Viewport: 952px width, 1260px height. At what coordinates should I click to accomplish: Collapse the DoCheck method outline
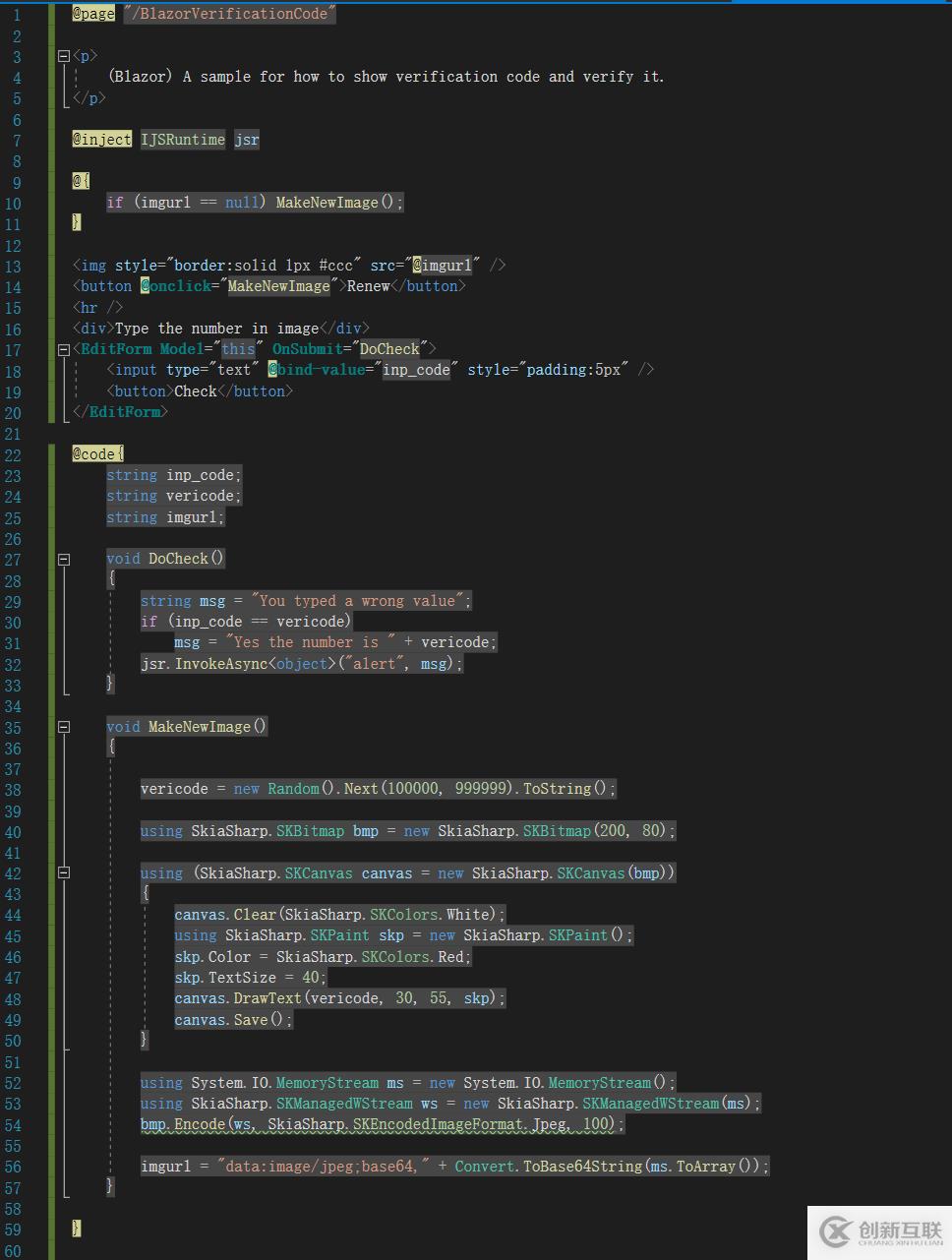tap(64, 559)
